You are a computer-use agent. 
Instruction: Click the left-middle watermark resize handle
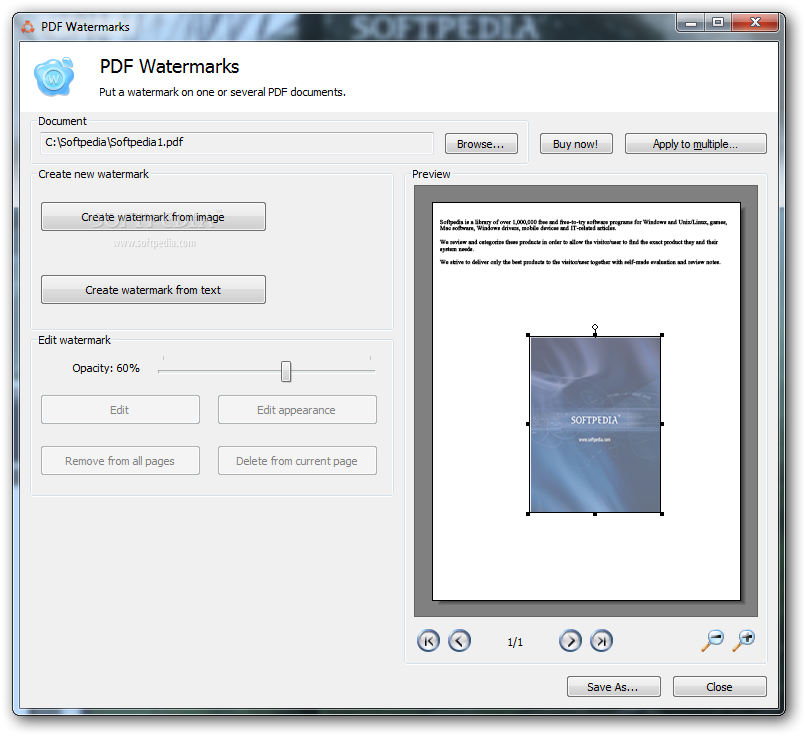click(528, 424)
